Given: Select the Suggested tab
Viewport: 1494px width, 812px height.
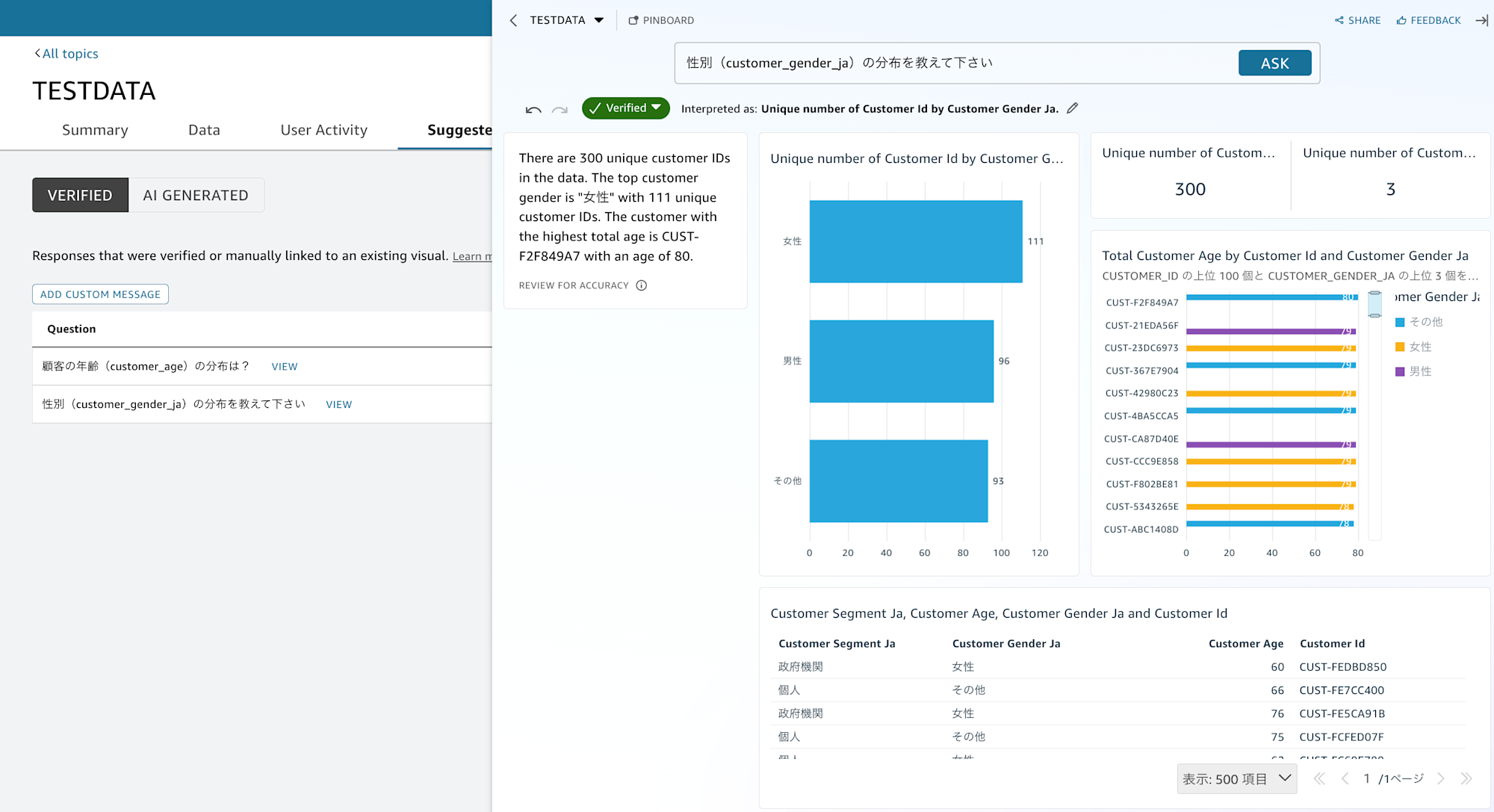Looking at the screenshot, I should (x=459, y=130).
